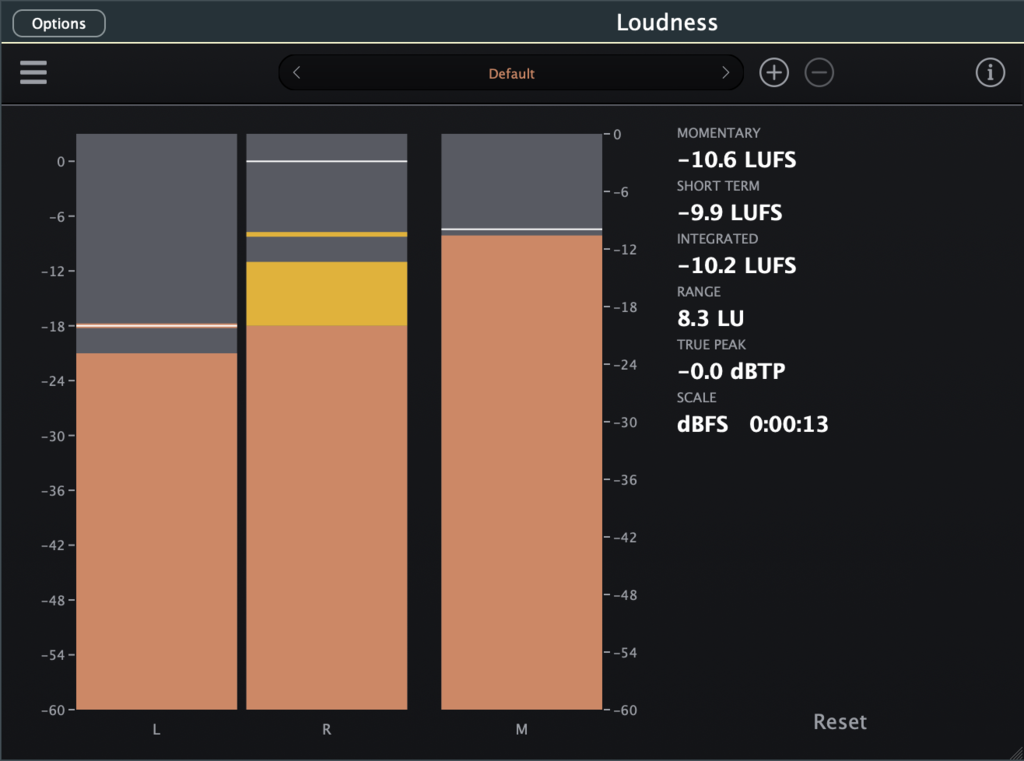Click the R channel meter bar
Viewport: 1024px width, 761px height.
(327, 422)
